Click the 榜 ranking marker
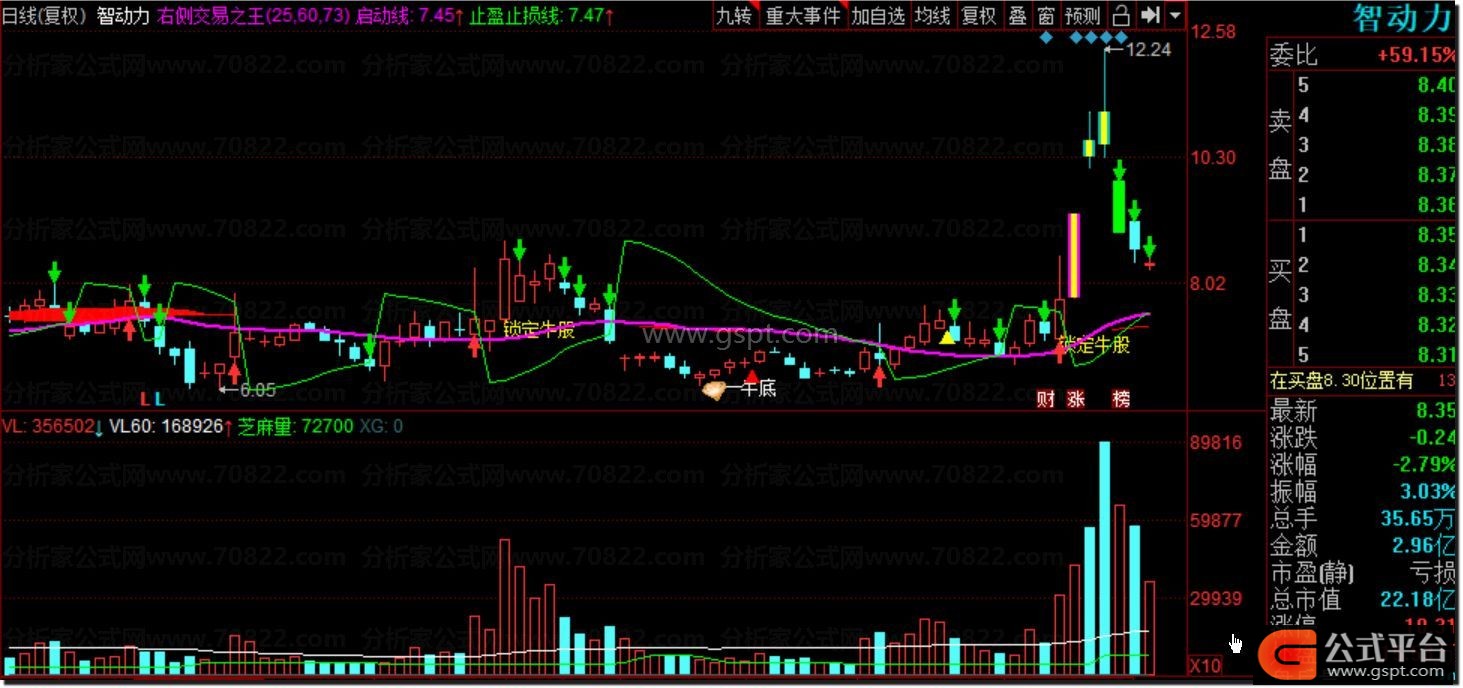This screenshot has width=1463, height=688. (x=1121, y=399)
